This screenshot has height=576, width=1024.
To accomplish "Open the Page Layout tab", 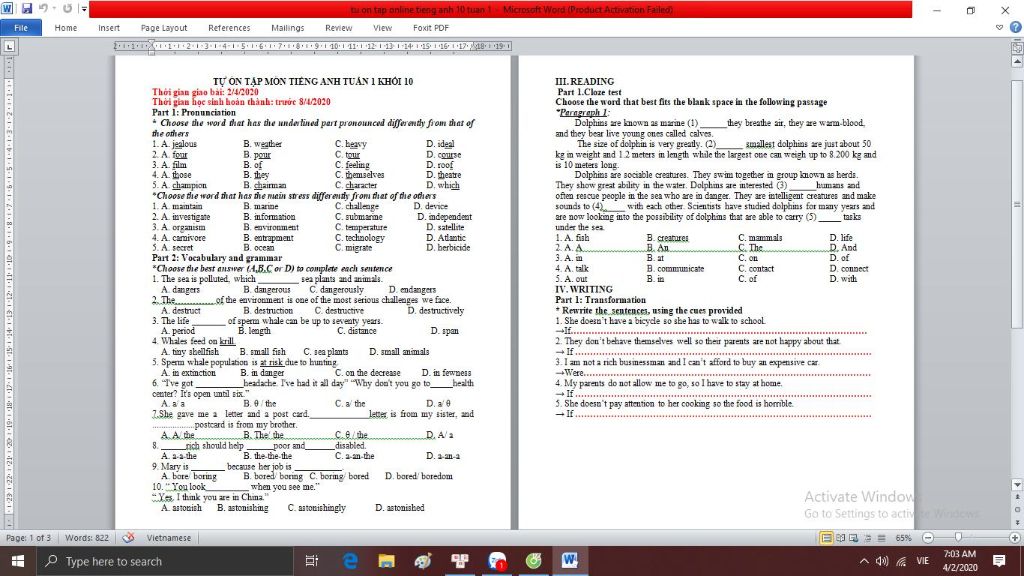I will [164, 28].
